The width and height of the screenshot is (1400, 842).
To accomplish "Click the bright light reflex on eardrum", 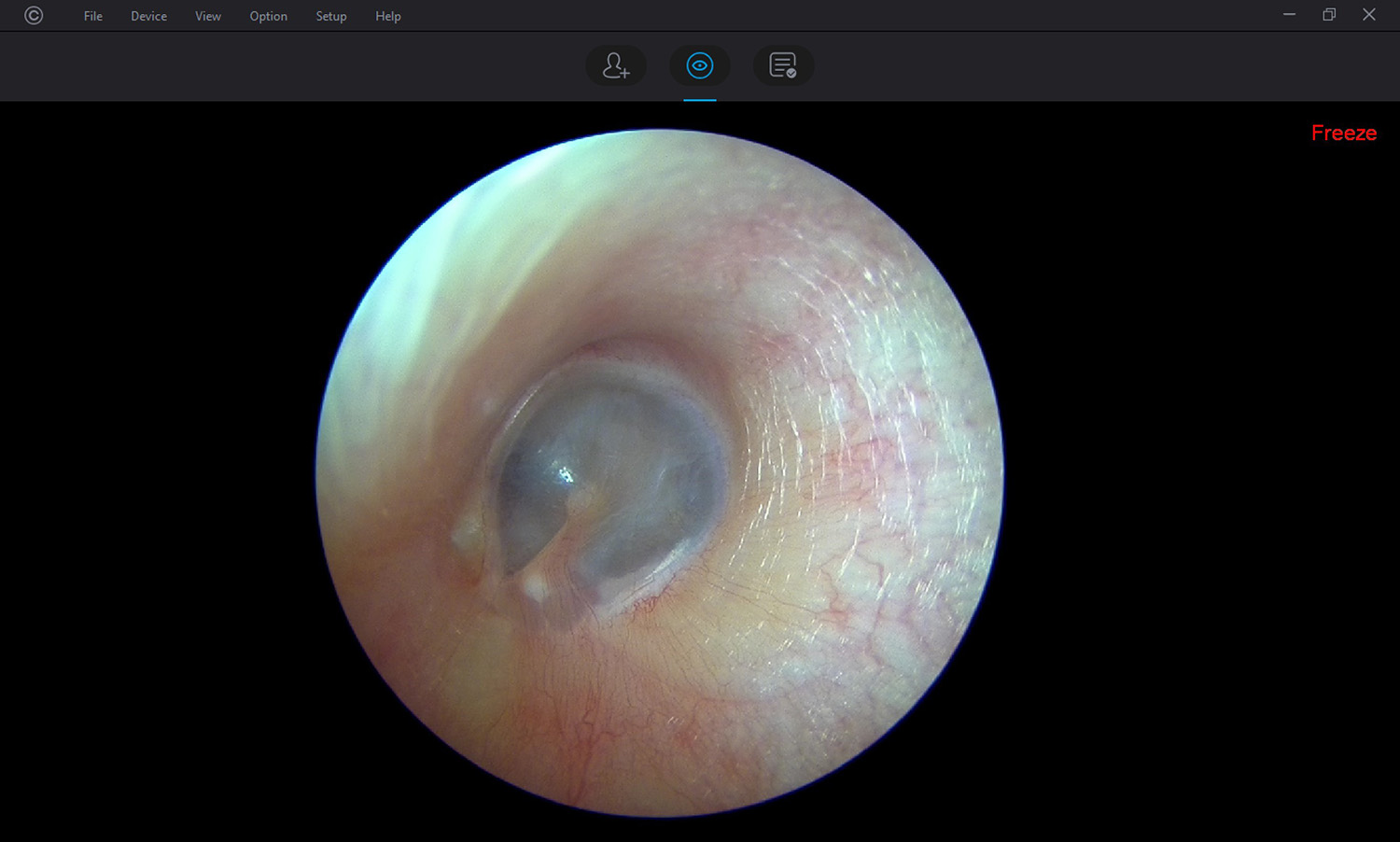I will click(566, 475).
